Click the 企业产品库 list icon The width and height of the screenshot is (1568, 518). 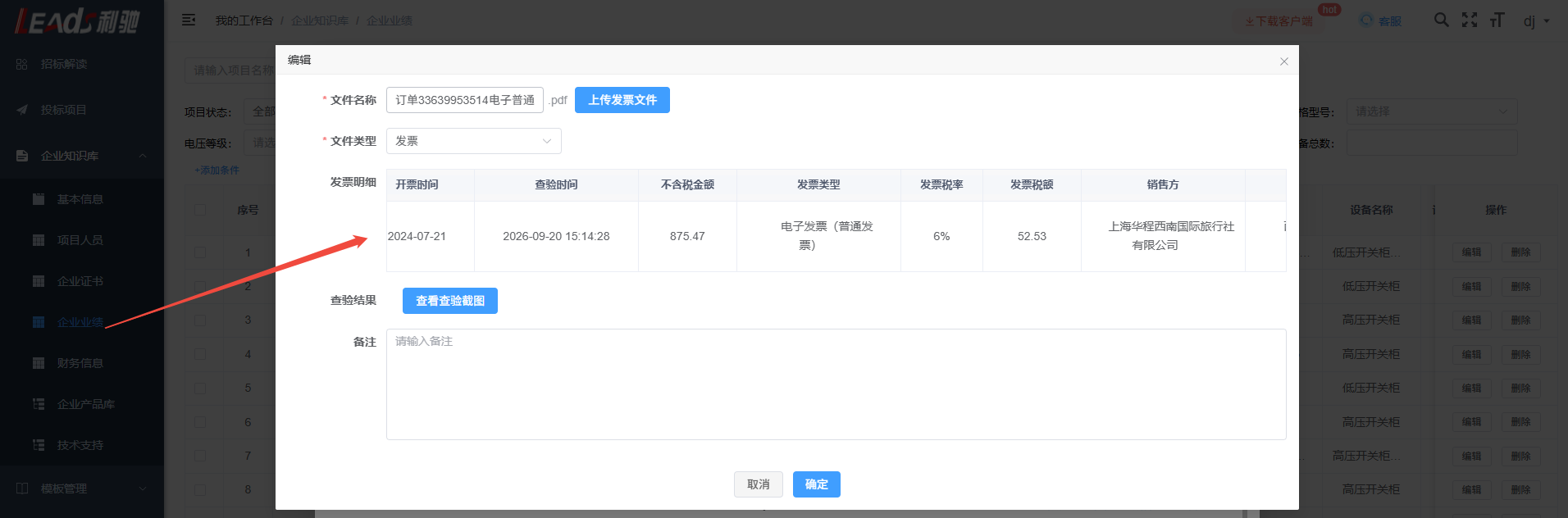pos(39,404)
